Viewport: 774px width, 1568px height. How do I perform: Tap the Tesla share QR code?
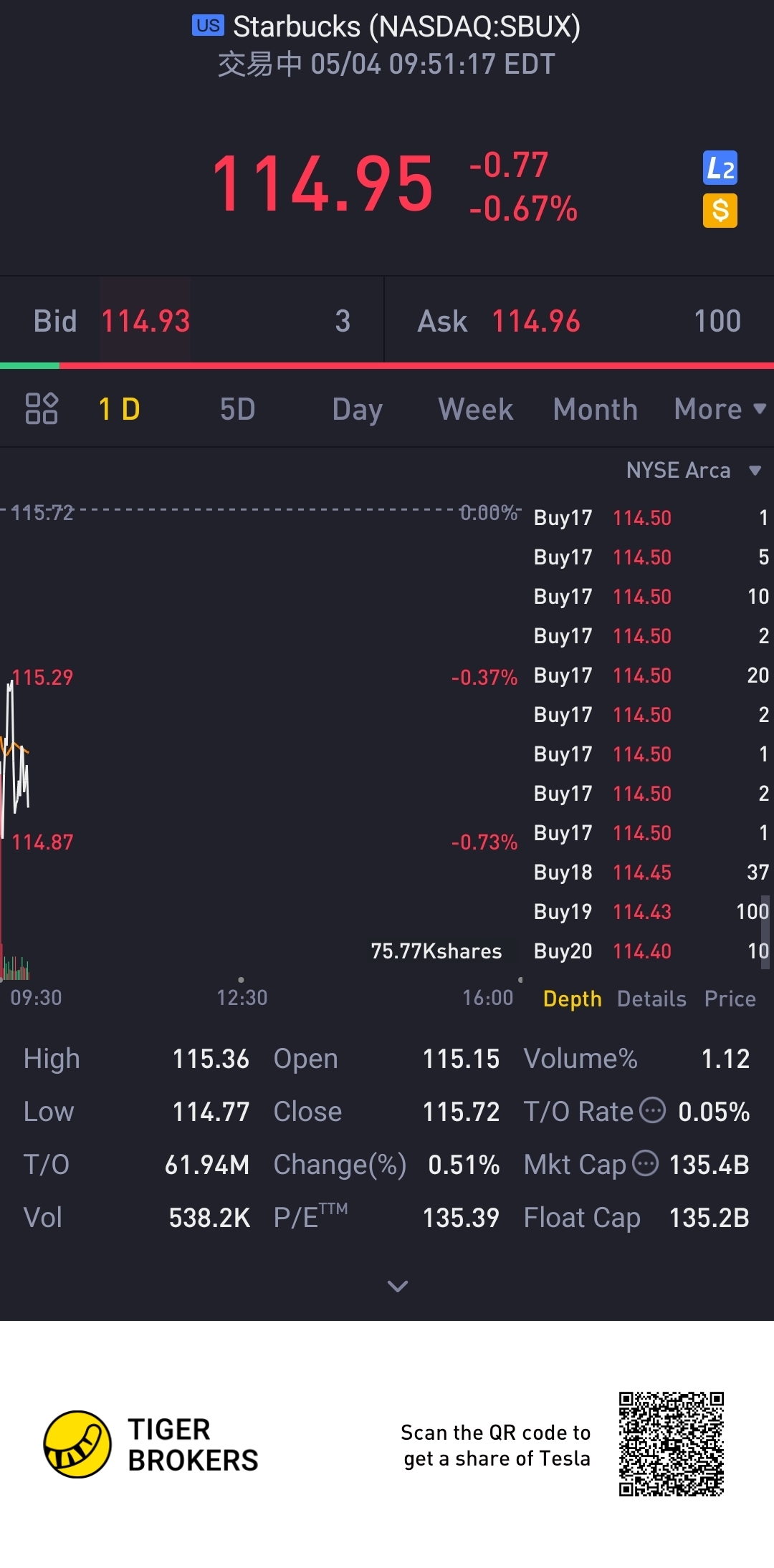(672, 1444)
